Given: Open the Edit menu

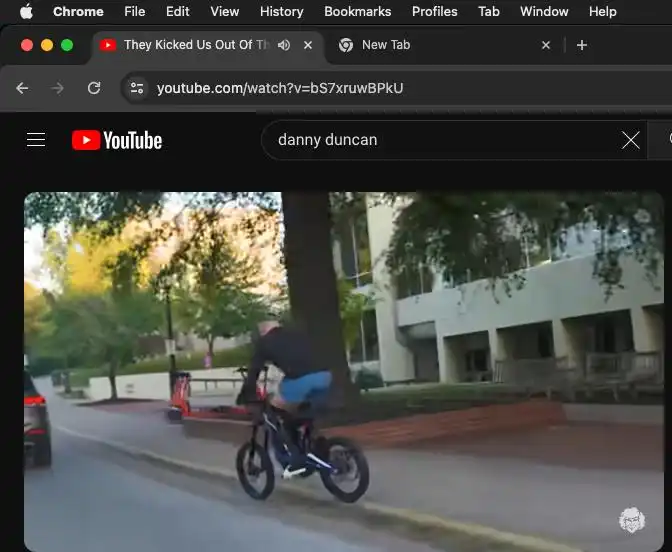Looking at the screenshot, I should pyautogui.click(x=177, y=12).
